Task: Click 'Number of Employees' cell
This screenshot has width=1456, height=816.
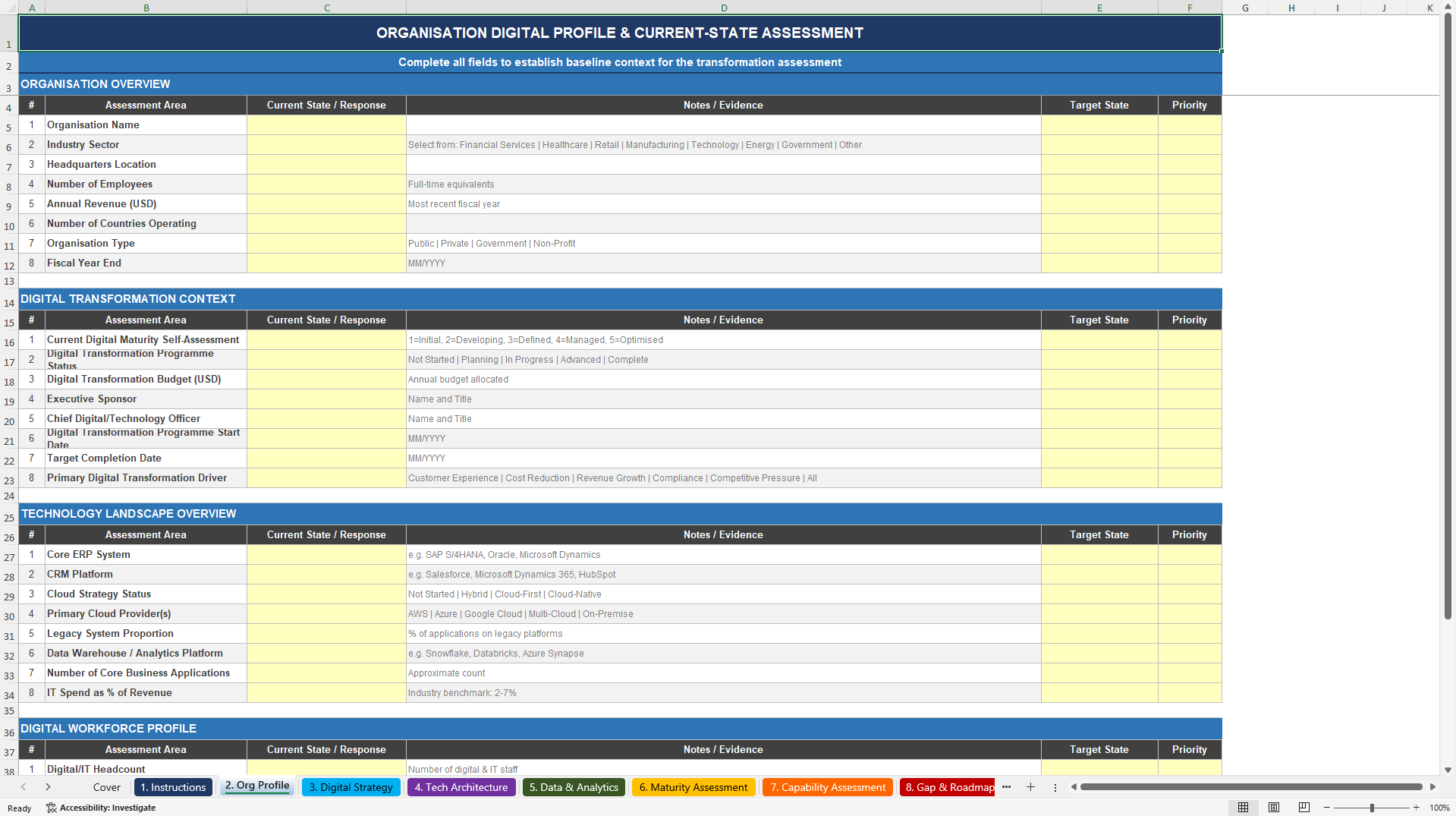Action: [x=146, y=184]
